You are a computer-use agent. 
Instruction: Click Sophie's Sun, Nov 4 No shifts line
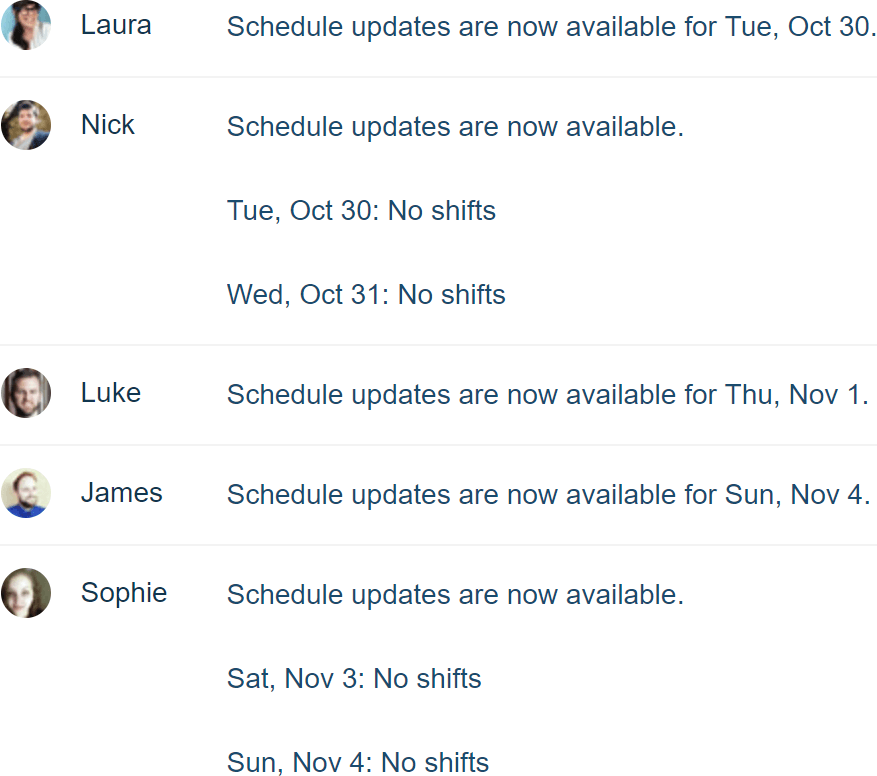tap(358, 763)
